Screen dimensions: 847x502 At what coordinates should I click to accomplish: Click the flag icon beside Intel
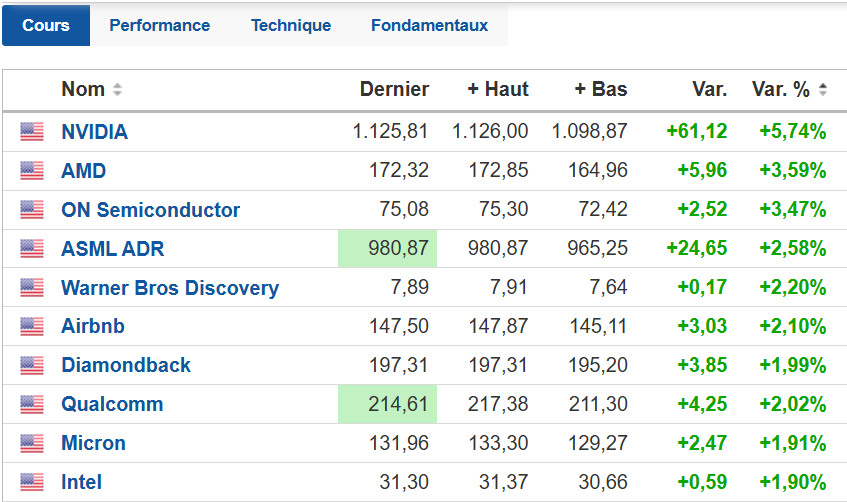(32, 482)
